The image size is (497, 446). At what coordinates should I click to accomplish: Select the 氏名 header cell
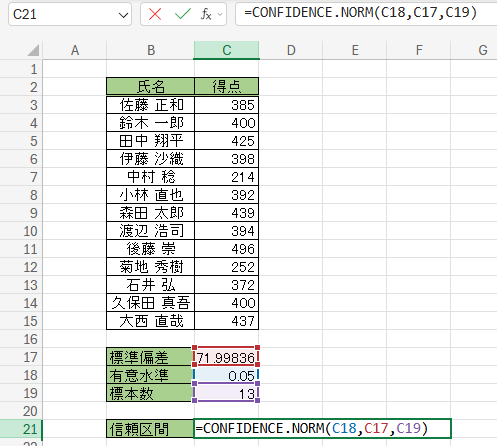tap(151, 86)
